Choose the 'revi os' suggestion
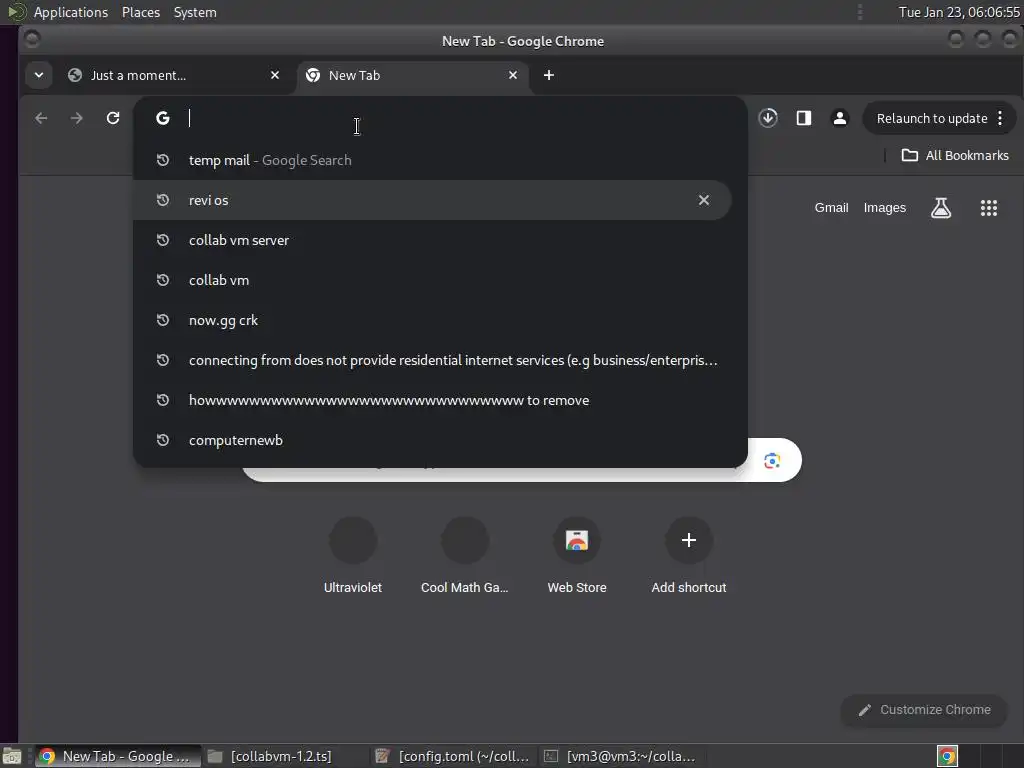The width and height of the screenshot is (1024, 768). 432,200
